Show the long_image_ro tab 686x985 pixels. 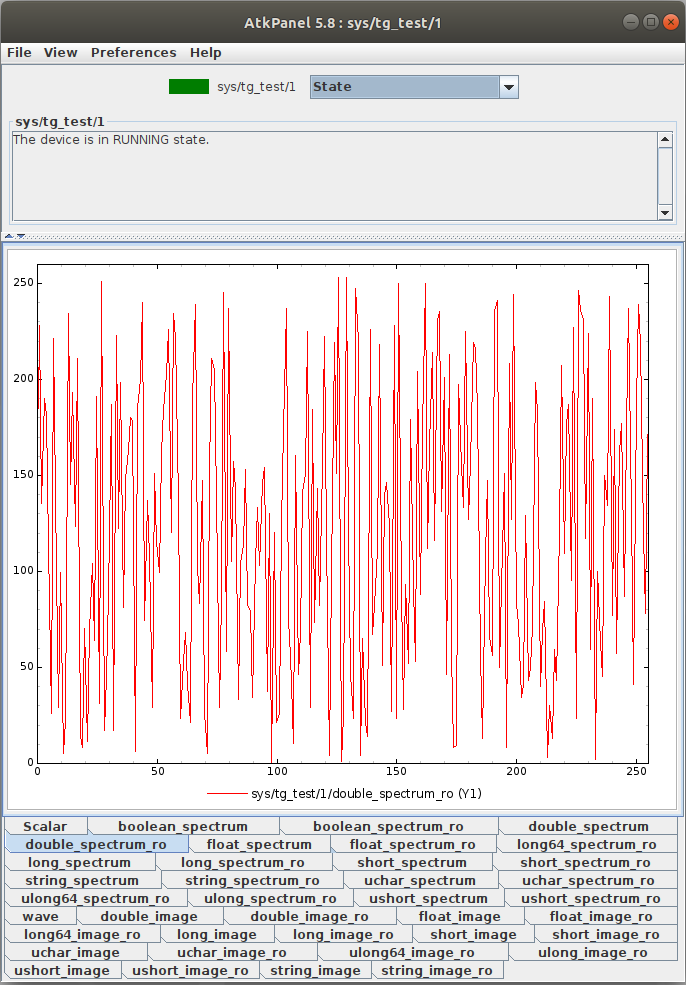tap(343, 935)
